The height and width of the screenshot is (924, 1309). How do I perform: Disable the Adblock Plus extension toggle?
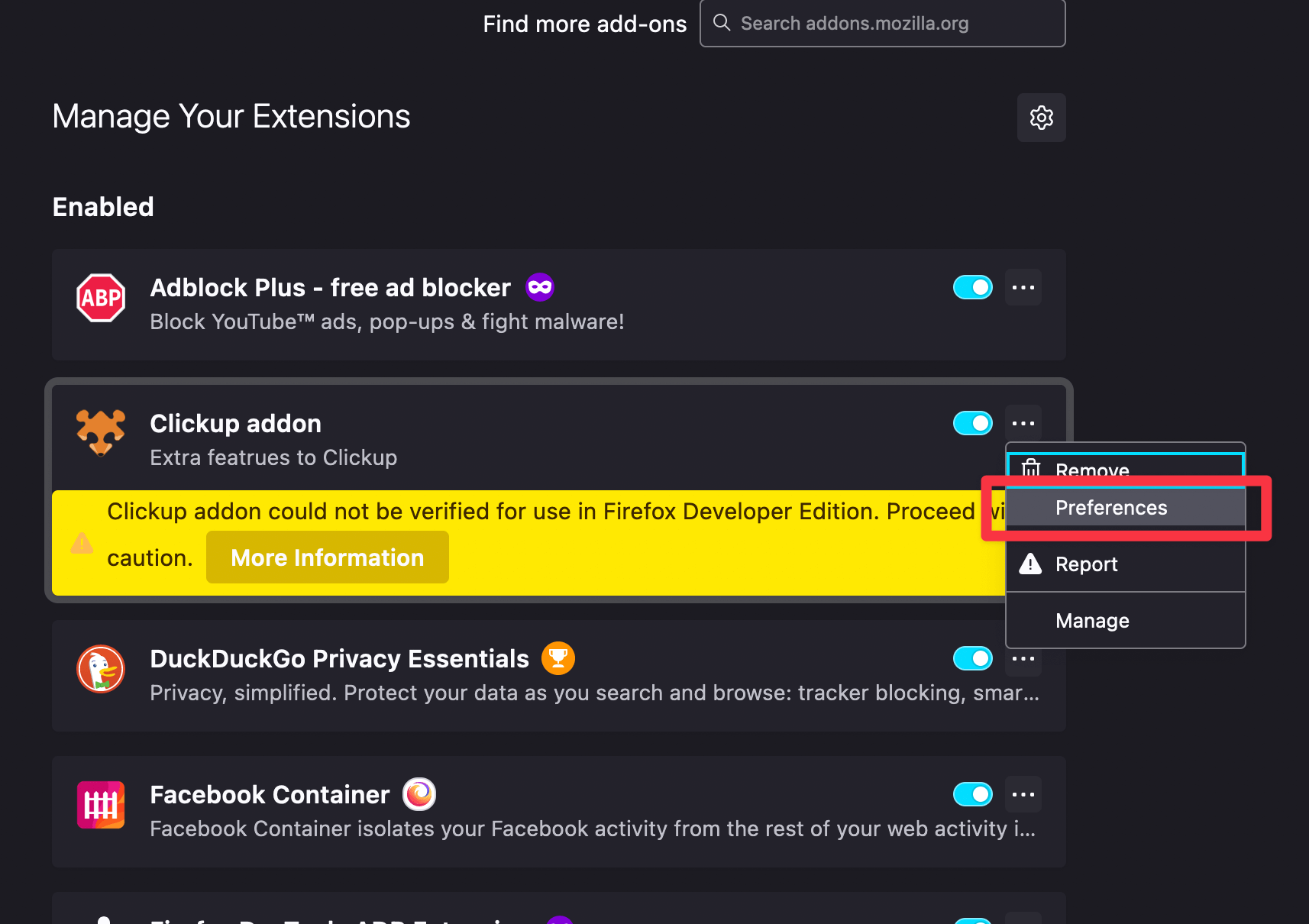[x=973, y=287]
